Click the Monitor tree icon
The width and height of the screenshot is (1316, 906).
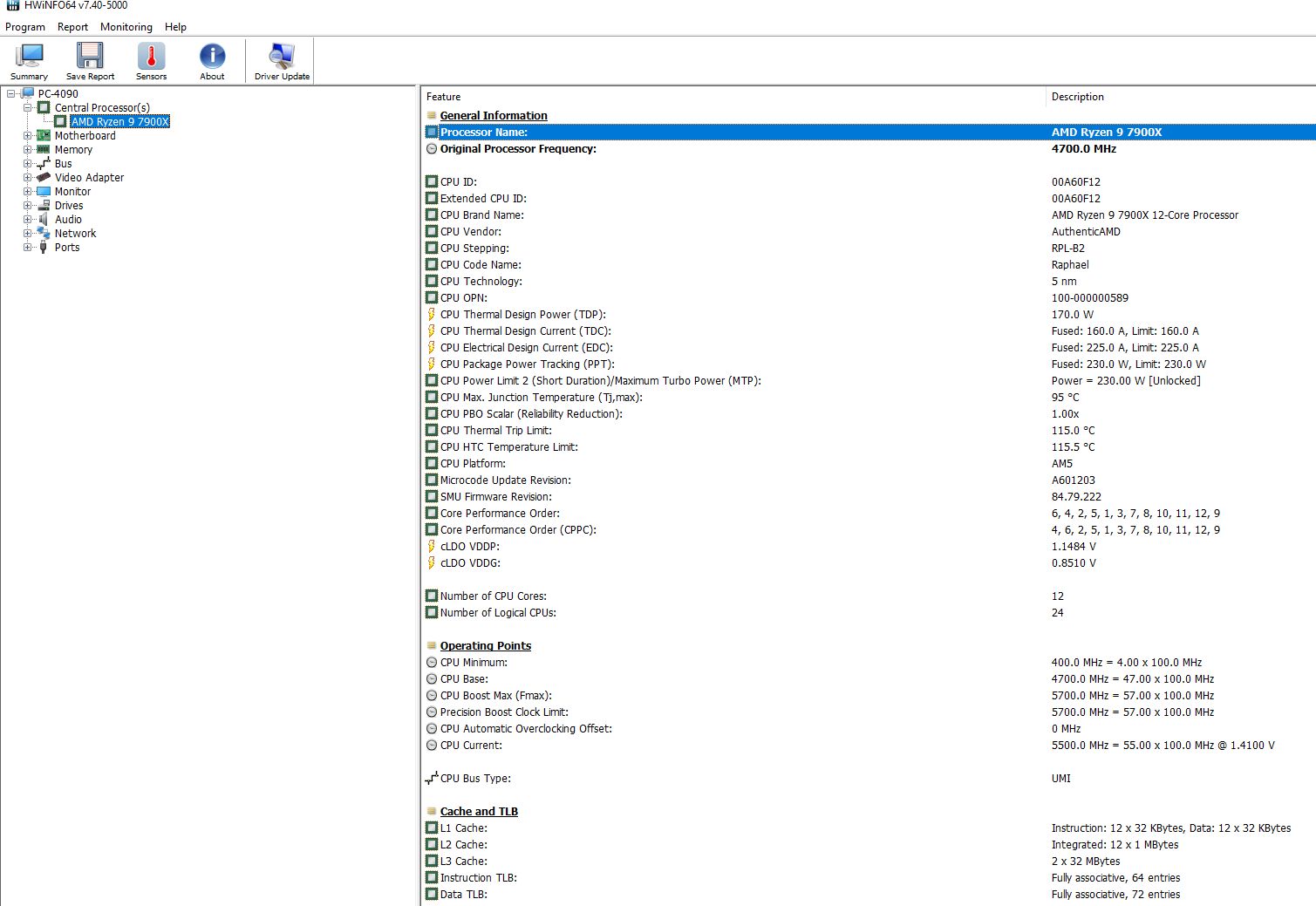[44, 191]
